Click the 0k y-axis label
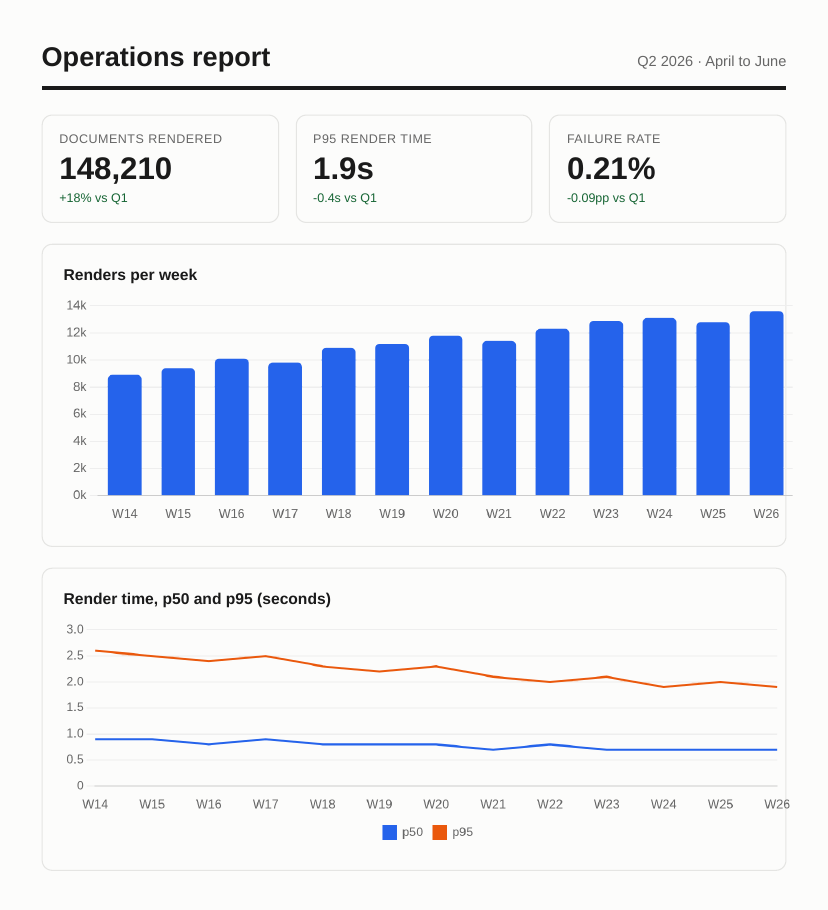 (79, 495)
